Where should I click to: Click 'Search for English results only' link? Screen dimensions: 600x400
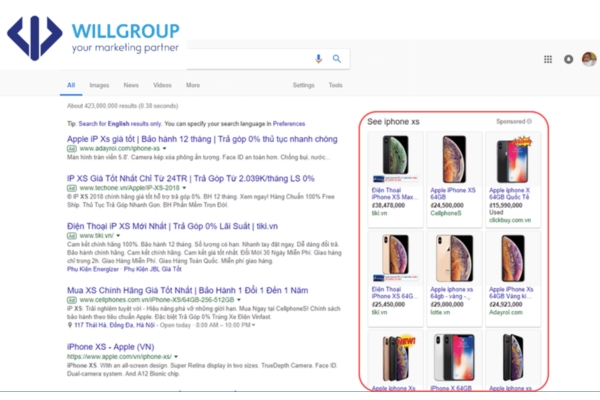tap(120, 124)
